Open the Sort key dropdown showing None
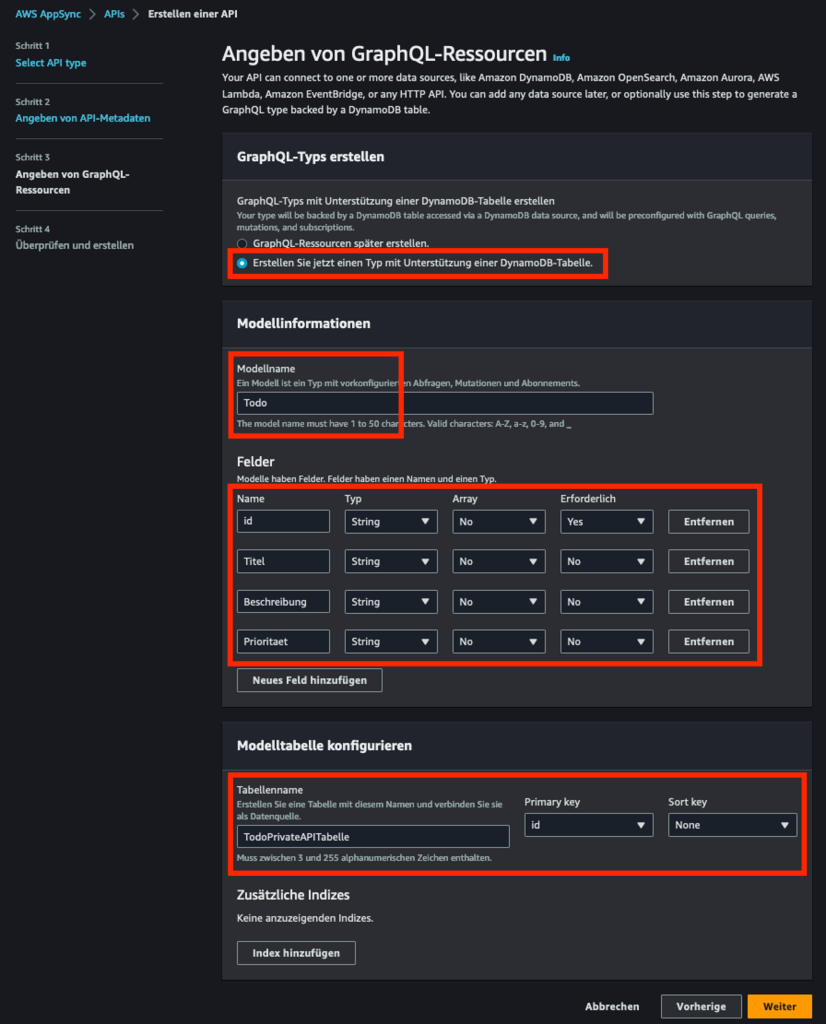 pos(732,825)
